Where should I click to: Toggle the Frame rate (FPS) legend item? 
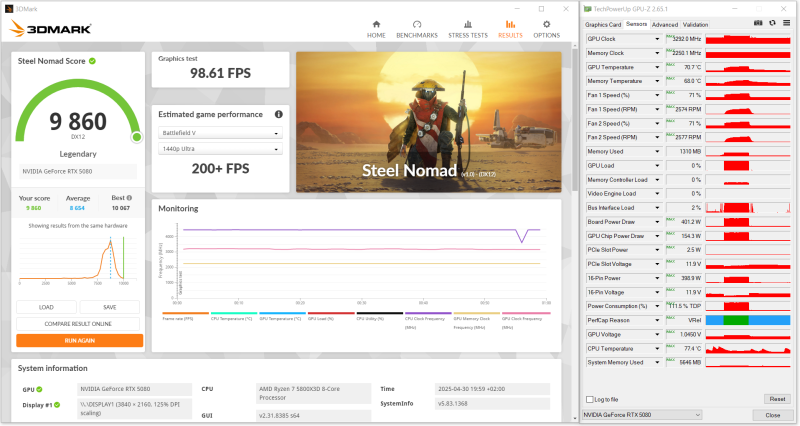point(185,316)
